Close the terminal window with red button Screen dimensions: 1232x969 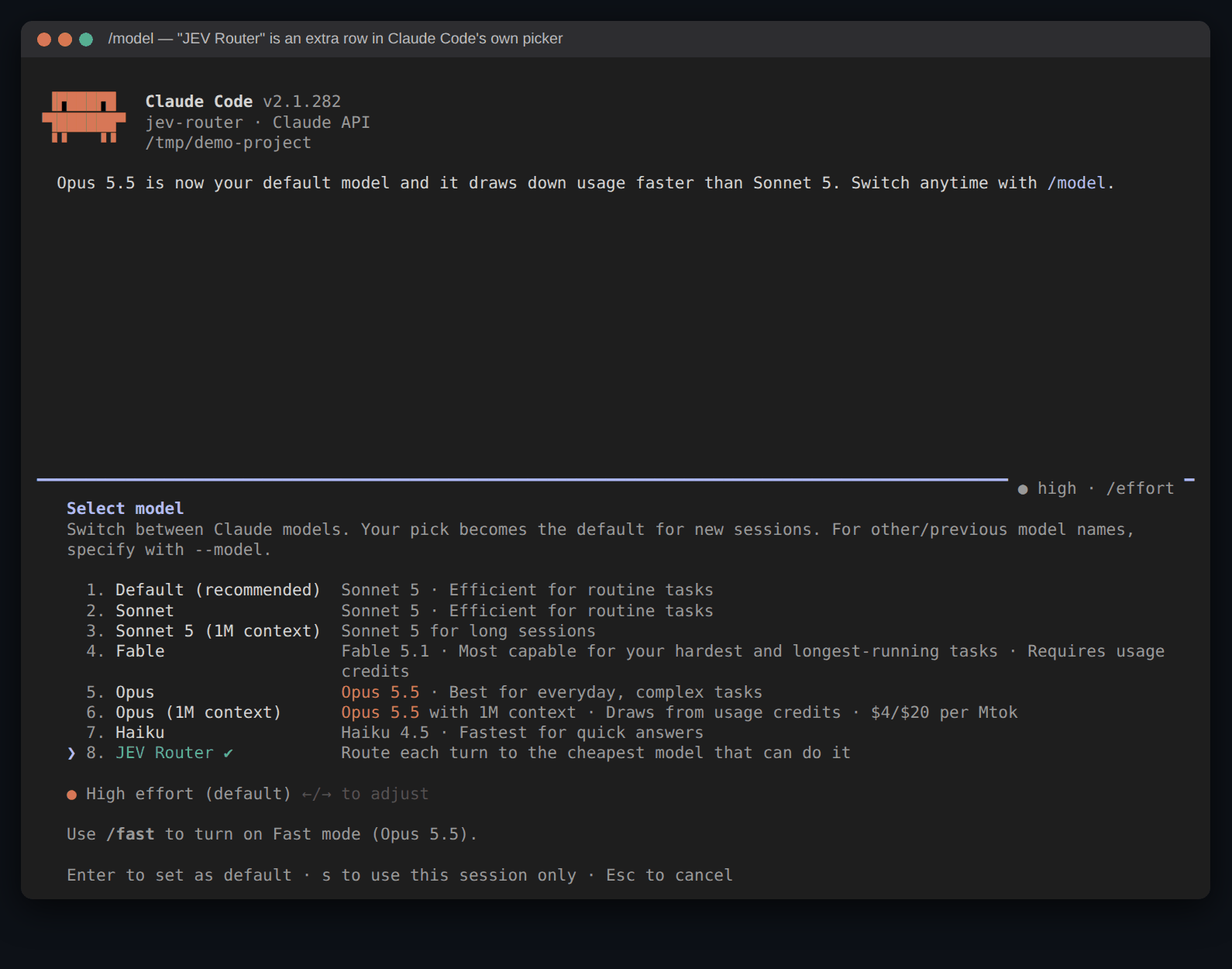pos(44,40)
